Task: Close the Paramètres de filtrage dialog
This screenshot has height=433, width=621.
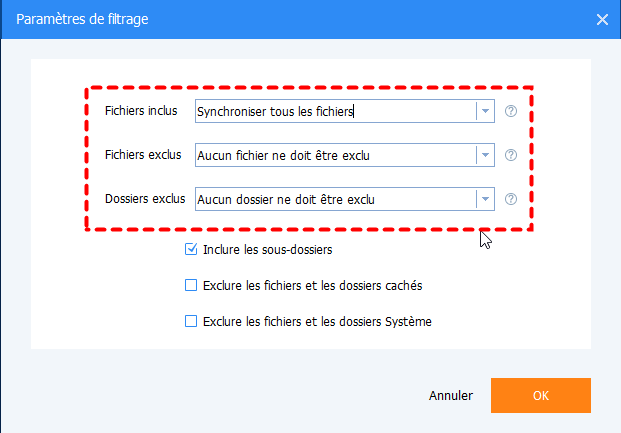Action: click(602, 18)
